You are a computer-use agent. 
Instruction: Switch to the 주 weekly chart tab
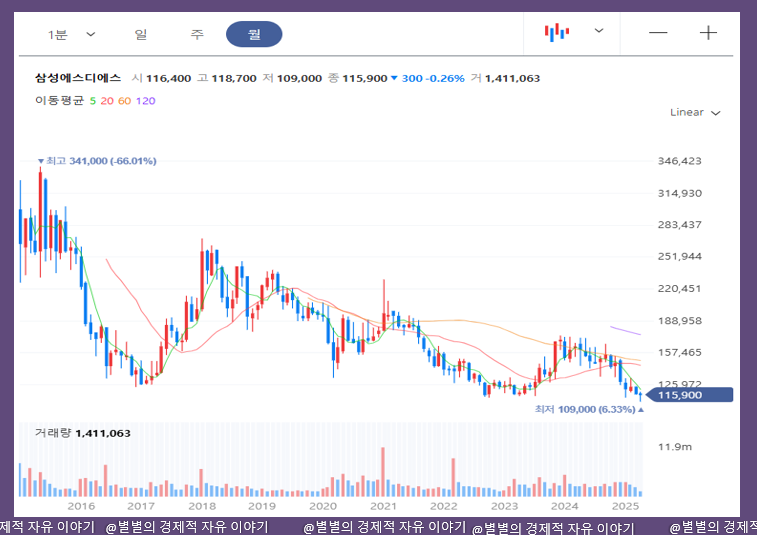196,34
